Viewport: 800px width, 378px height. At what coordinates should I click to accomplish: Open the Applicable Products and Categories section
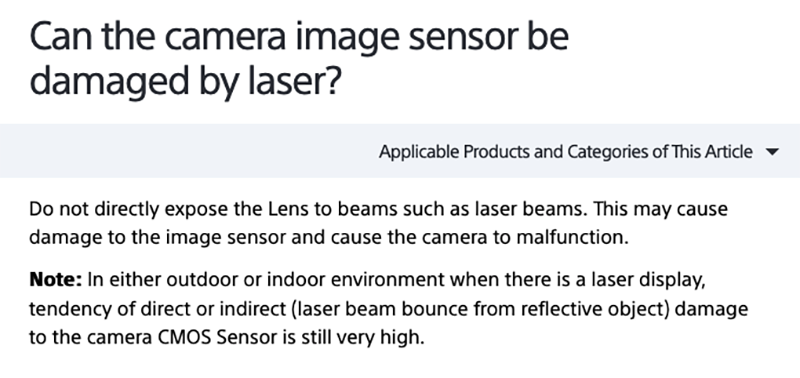pos(565,152)
